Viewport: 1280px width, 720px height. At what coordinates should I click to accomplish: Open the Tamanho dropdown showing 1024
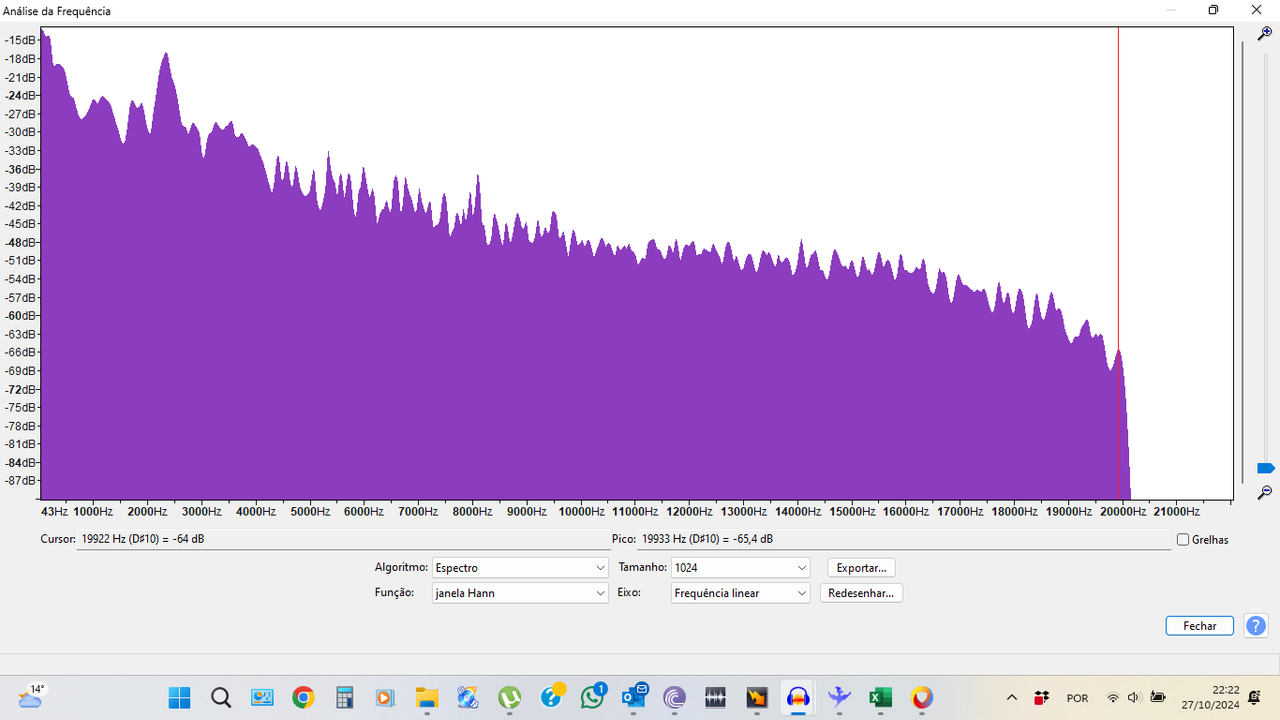coord(740,567)
